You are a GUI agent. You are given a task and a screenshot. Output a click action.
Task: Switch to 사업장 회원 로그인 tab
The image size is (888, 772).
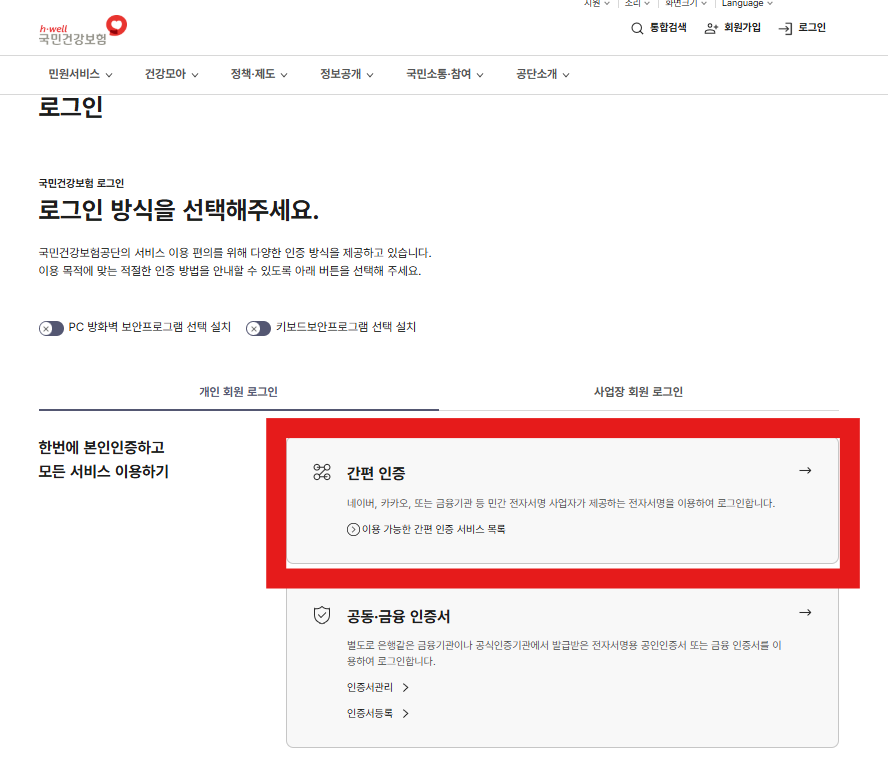638,392
